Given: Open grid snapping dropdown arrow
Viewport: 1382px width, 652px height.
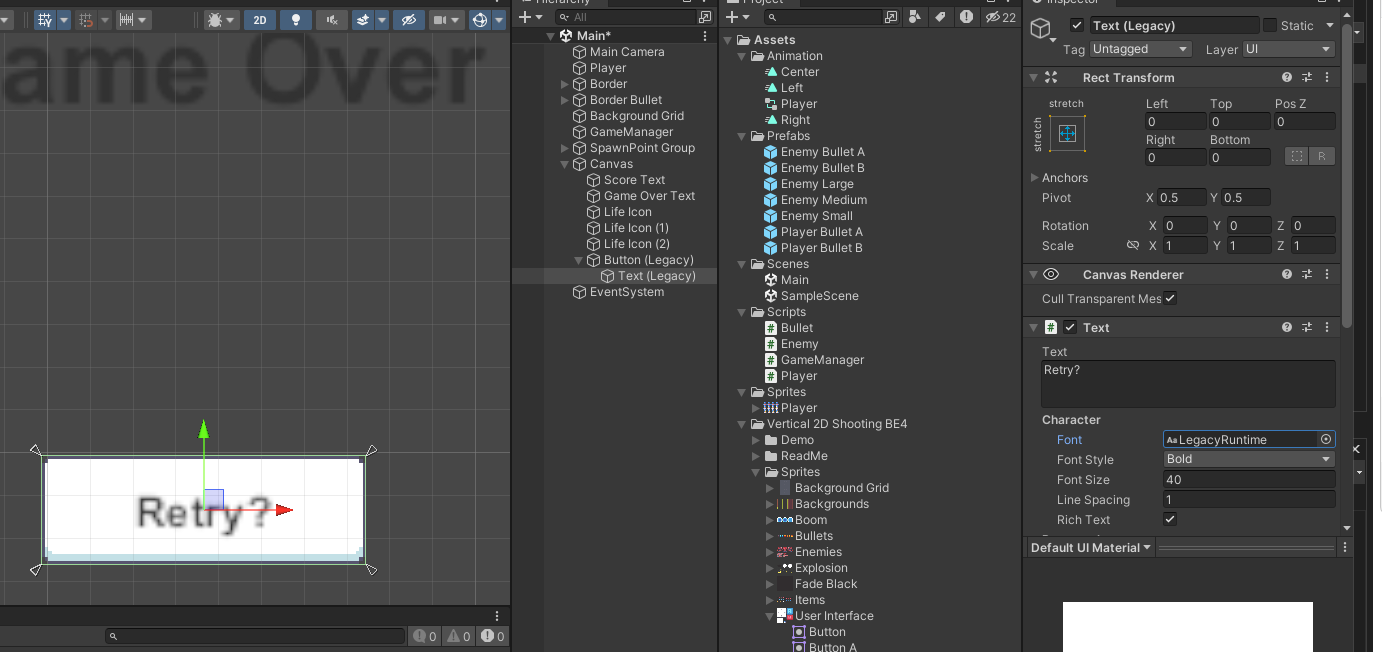Looking at the screenshot, I should pyautogui.click(x=64, y=20).
